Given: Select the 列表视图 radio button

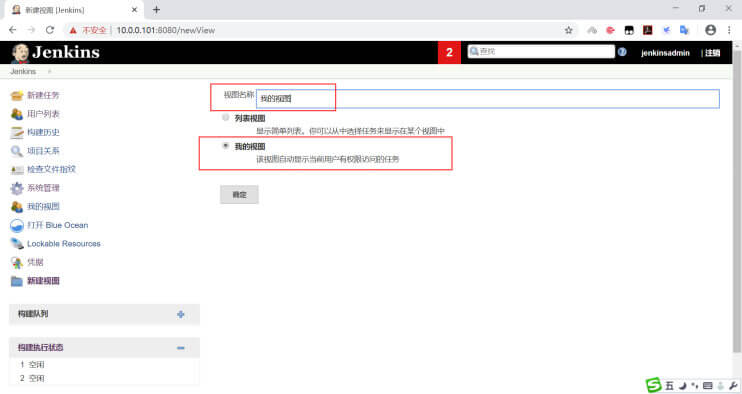Looking at the screenshot, I should tap(226, 117).
